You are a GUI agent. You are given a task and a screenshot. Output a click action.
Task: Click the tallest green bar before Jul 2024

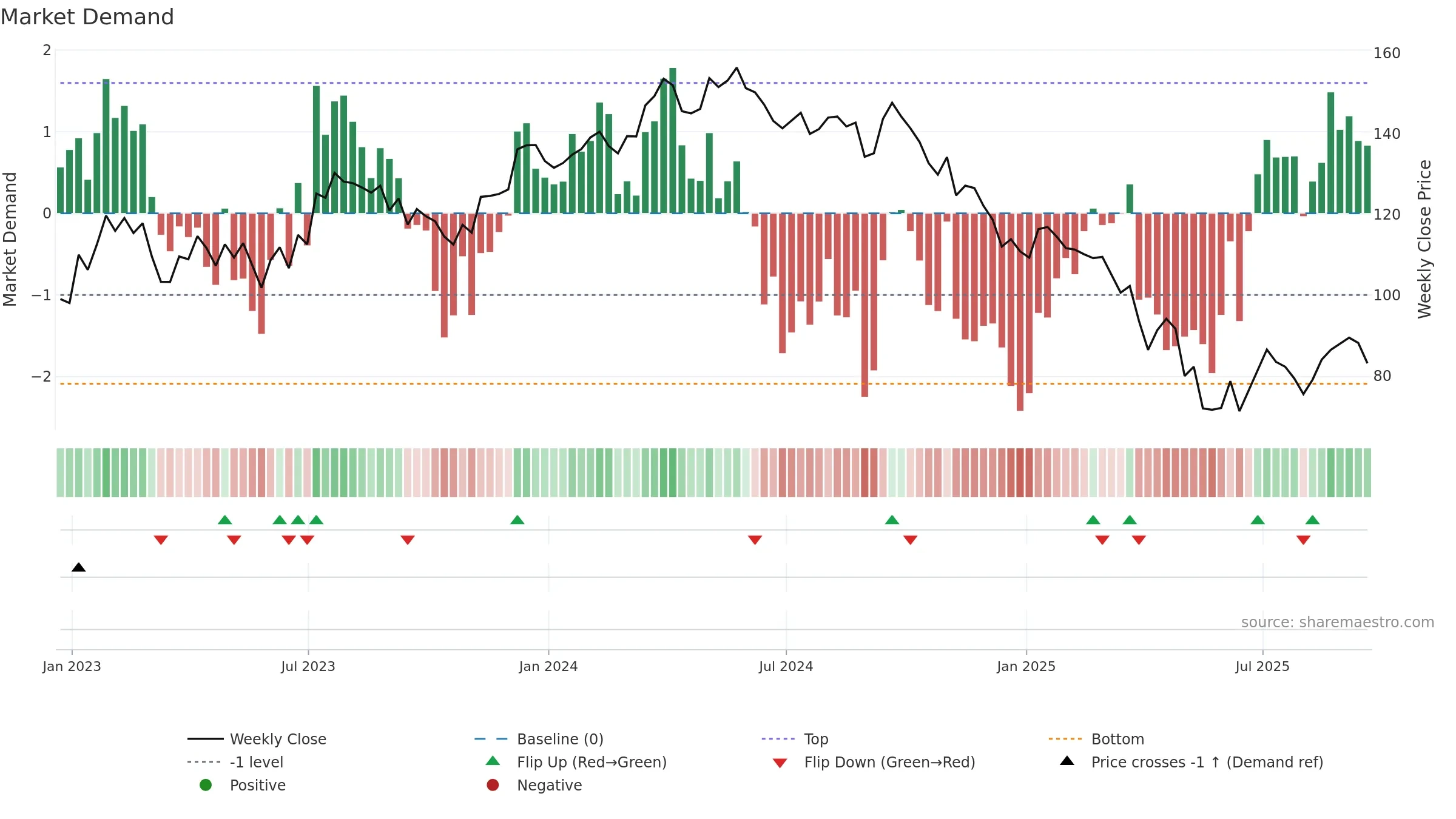pos(672,140)
